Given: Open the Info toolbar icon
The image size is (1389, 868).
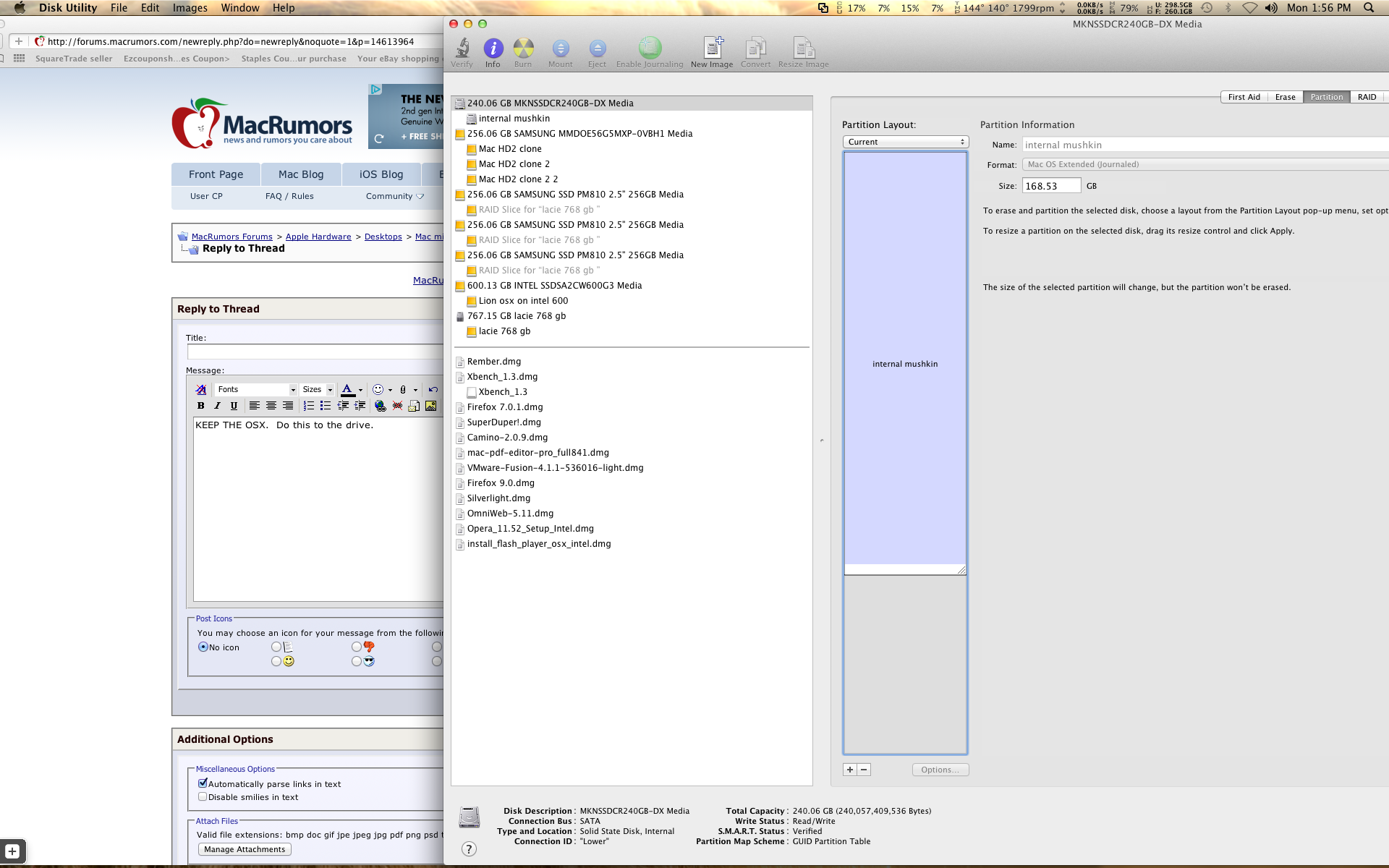Looking at the screenshot, I should 493,49.
